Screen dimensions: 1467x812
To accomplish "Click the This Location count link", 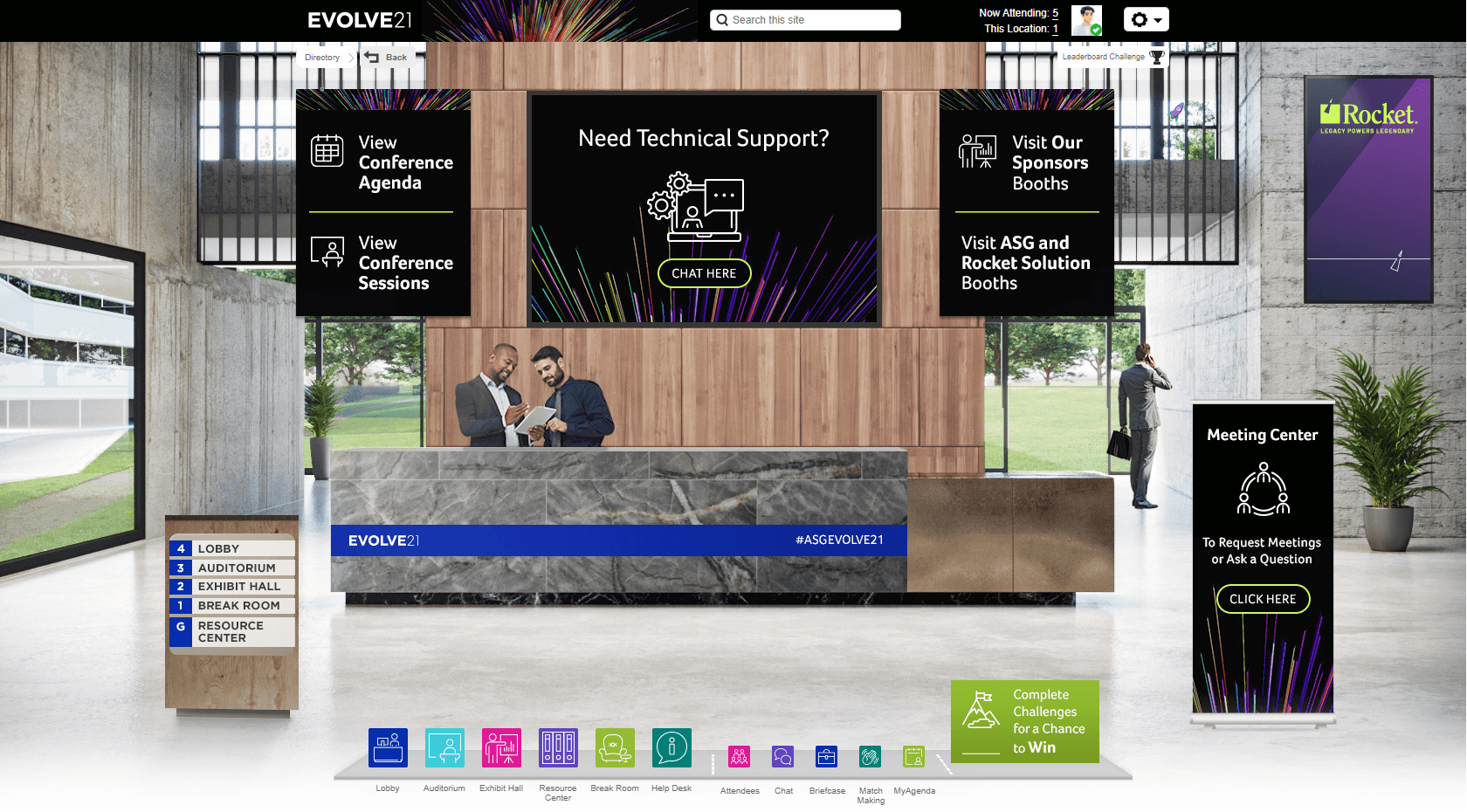I will click(x=1055, y=29).
